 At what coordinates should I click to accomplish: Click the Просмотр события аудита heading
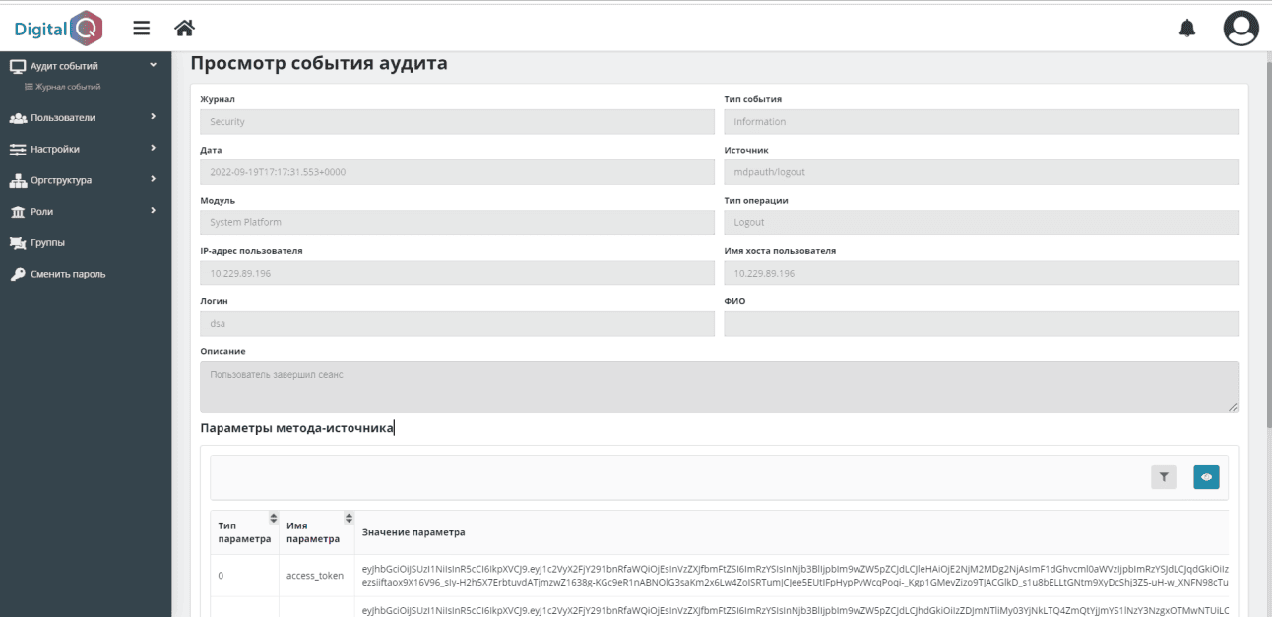pyautogui.click(x=319, y=64)
